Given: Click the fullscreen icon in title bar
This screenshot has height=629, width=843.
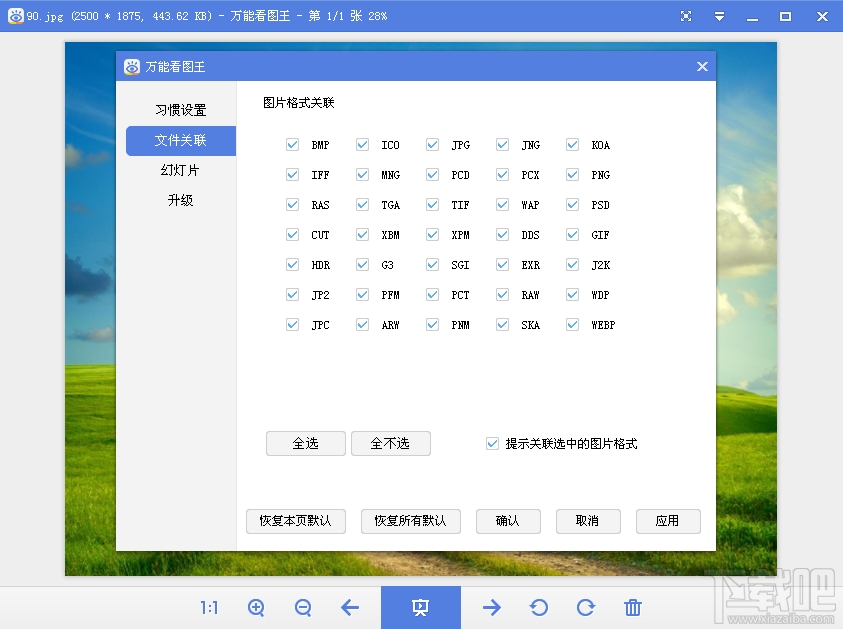Looking at the screenshot, I should point(686,16).
